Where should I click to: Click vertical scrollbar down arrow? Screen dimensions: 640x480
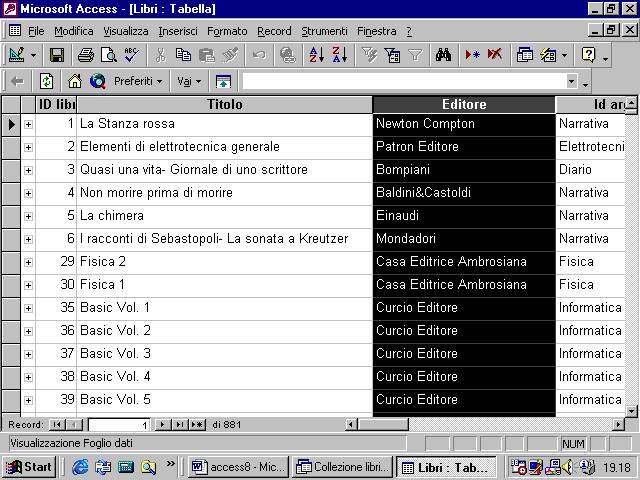point(631,411)
